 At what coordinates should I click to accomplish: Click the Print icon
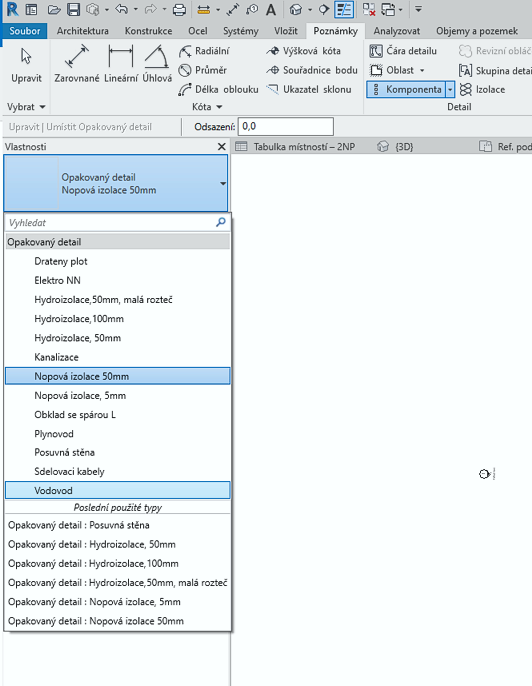point(179,9)
